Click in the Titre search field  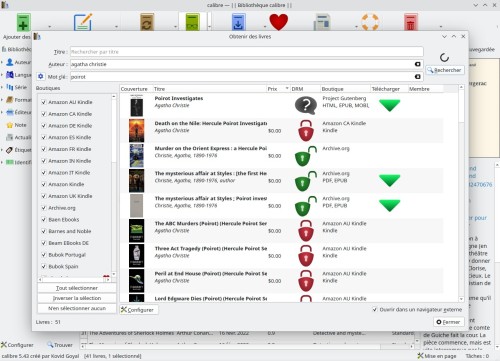click(247, 52)
